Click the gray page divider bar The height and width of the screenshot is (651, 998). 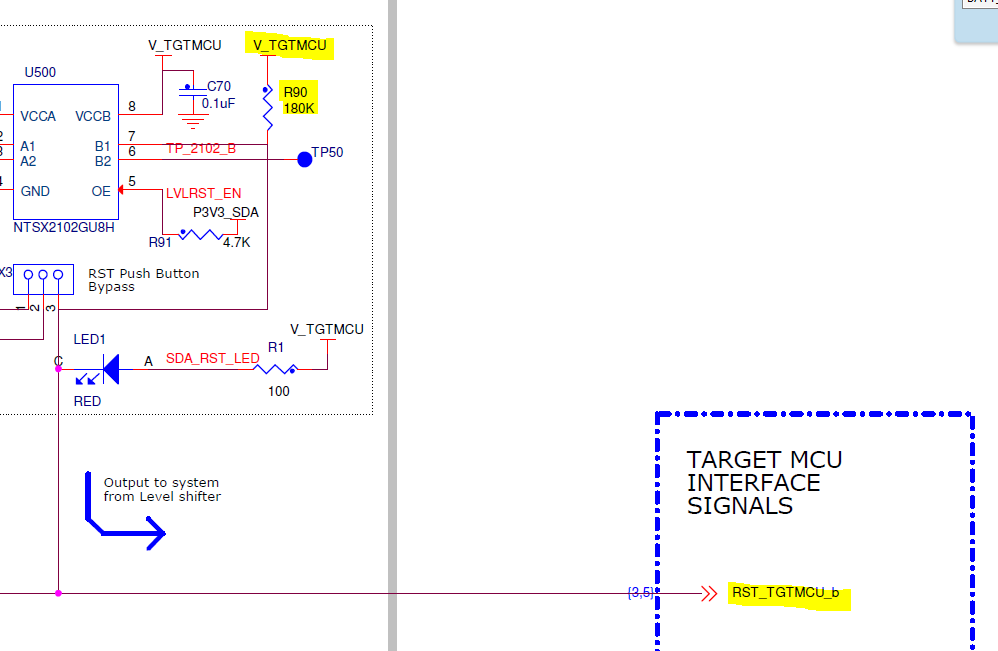[x=393, y=325]
